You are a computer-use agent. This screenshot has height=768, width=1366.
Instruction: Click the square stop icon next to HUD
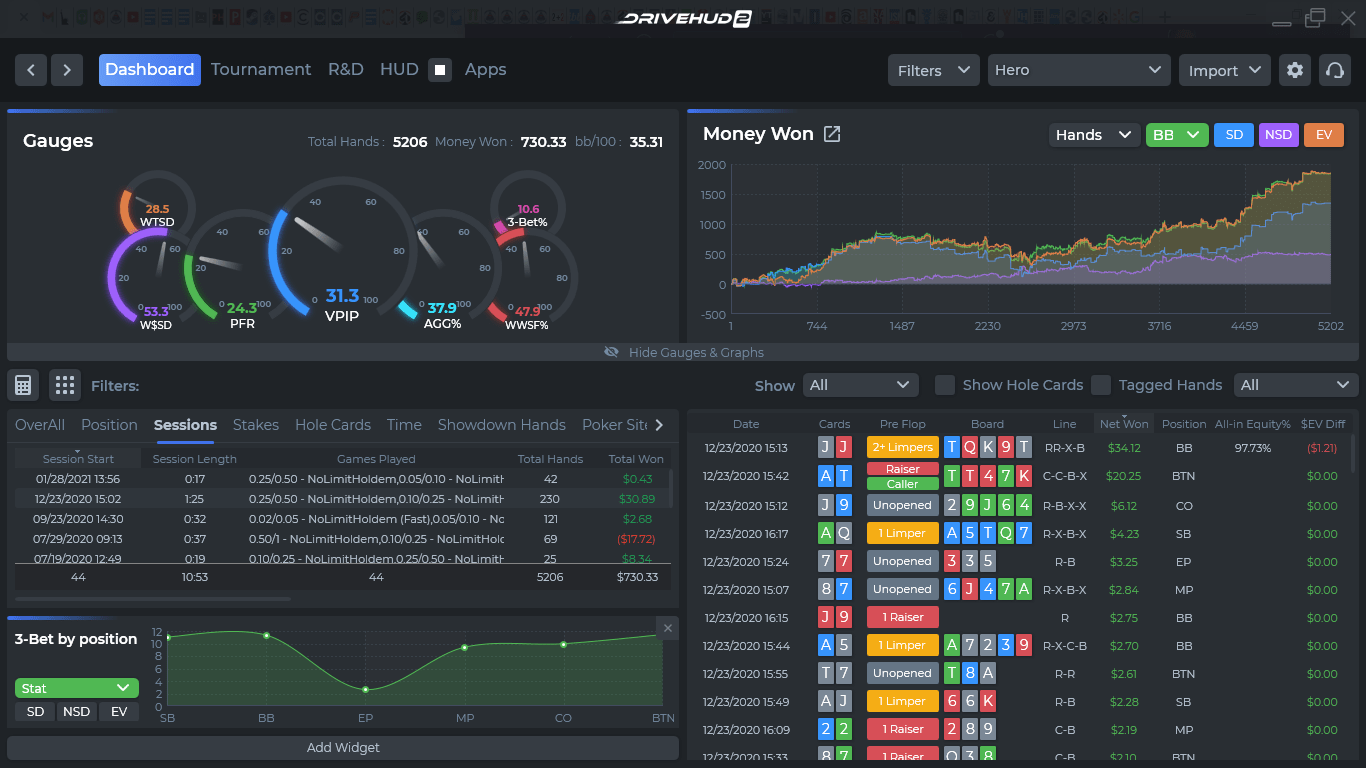[x=440, y=70]
